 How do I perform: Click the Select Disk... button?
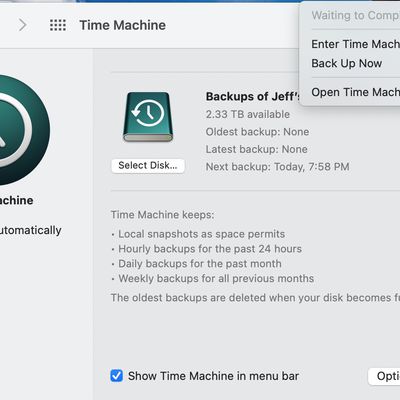tap(148, 166)
